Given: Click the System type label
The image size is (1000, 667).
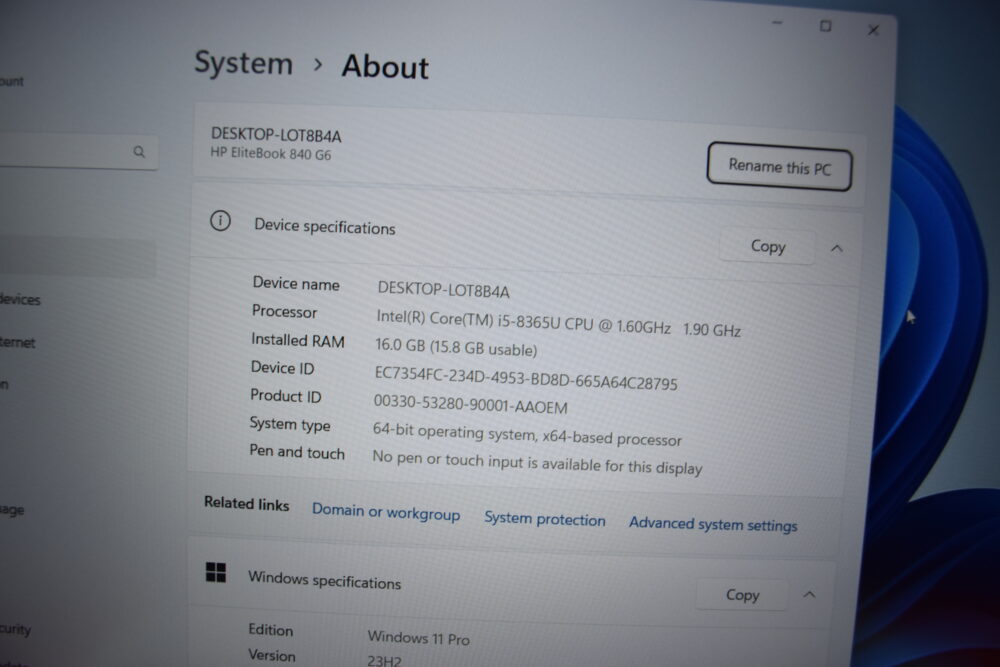Looking at the screenshot, I should [x=290, y=424].
